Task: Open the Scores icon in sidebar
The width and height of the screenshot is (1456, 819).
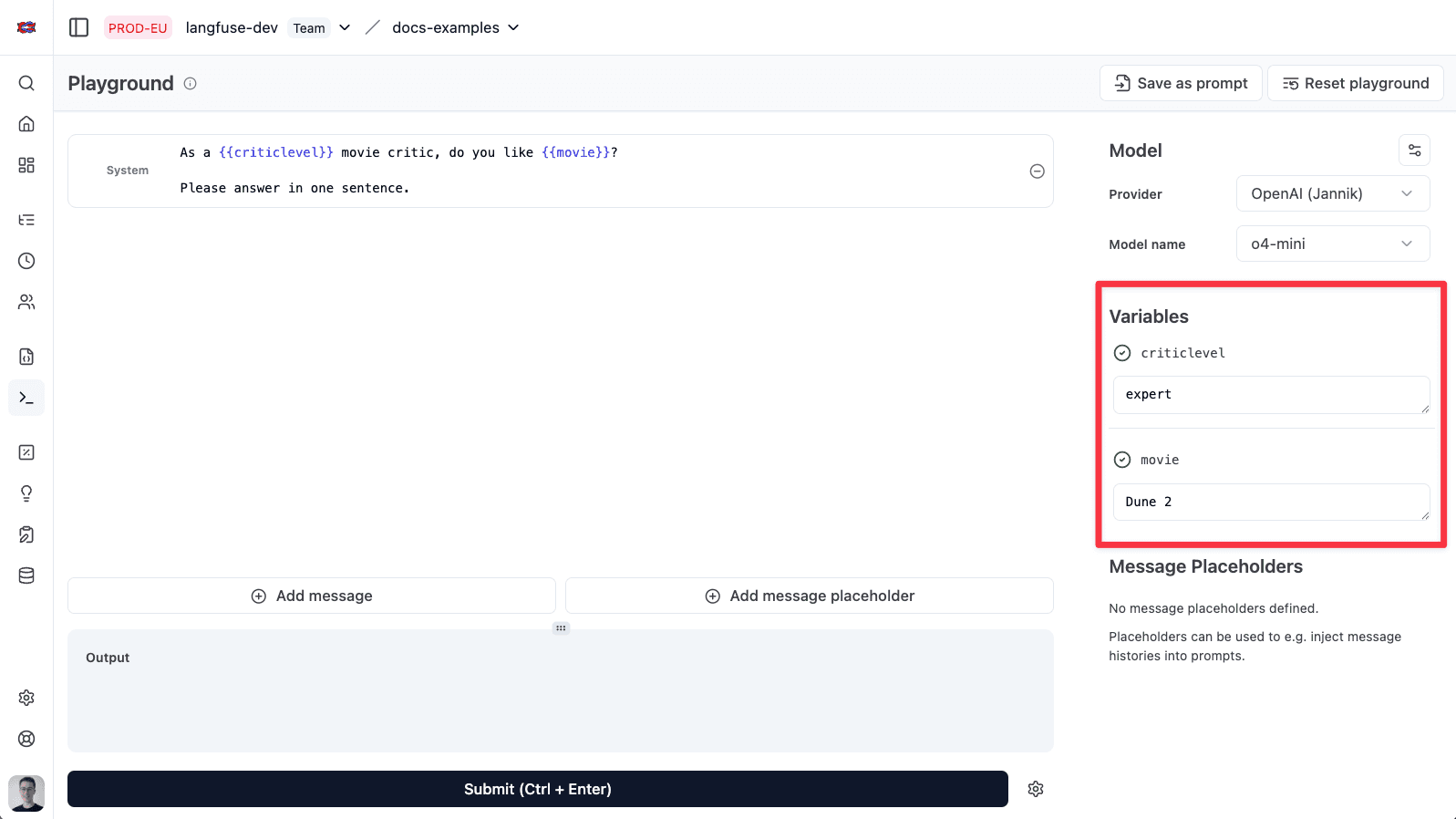Action: (x=26, y=452)
